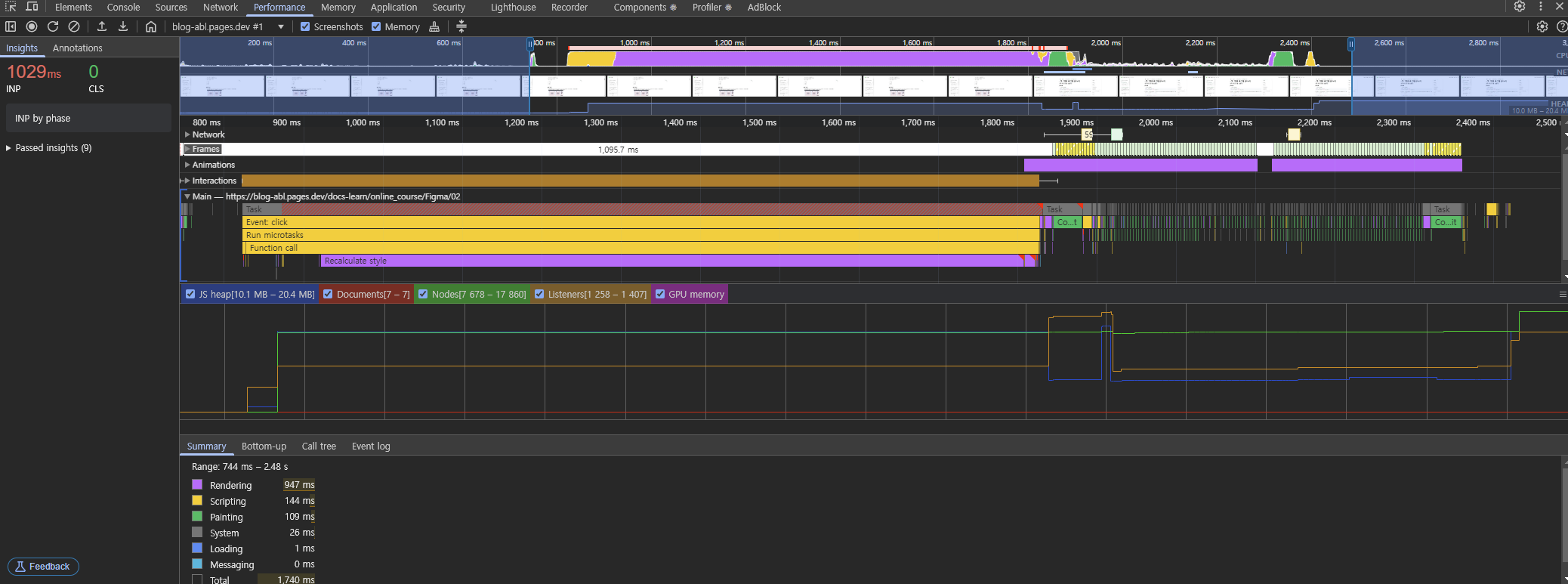
Task: Click the Scripting yellow color swatch in summary
Action: point(197,501)
